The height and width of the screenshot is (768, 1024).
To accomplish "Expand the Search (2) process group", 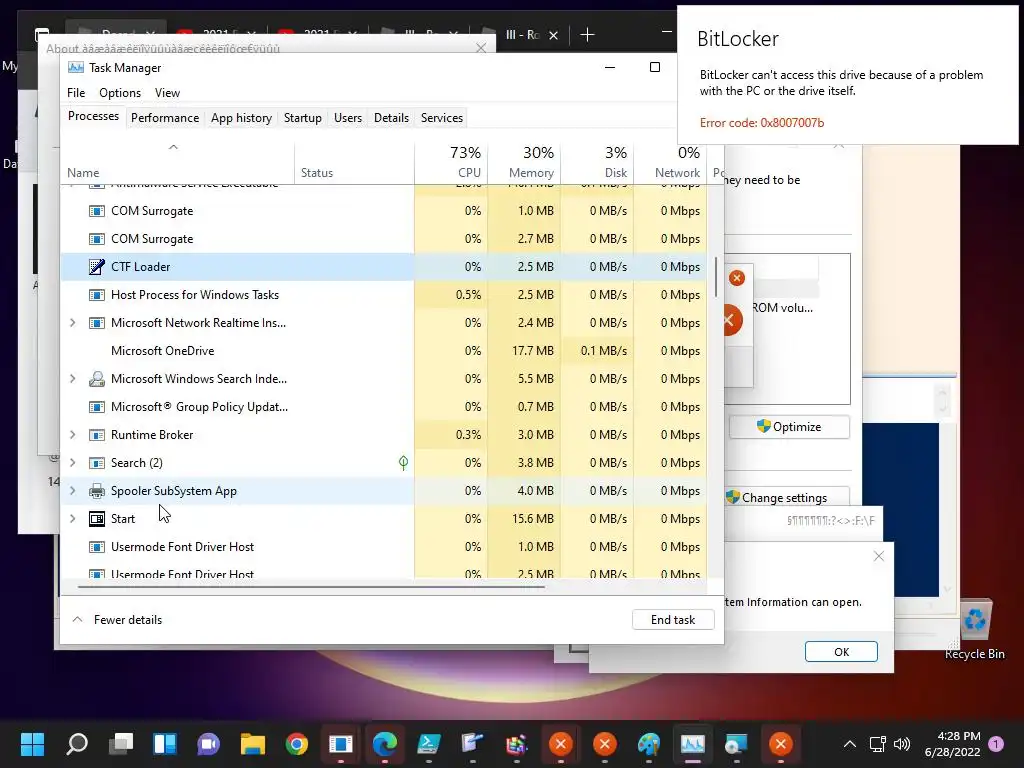I will (72, 463).
